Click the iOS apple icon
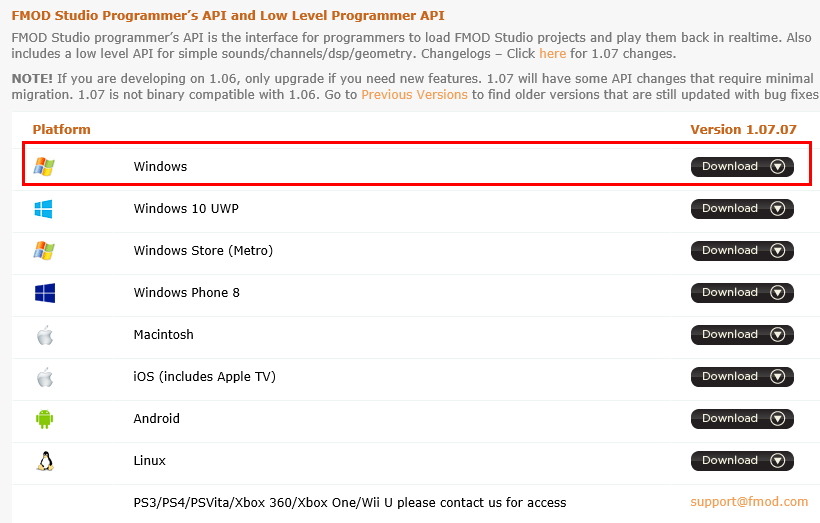The width and height of the screenshot is (820, 523). click(44, 377)
